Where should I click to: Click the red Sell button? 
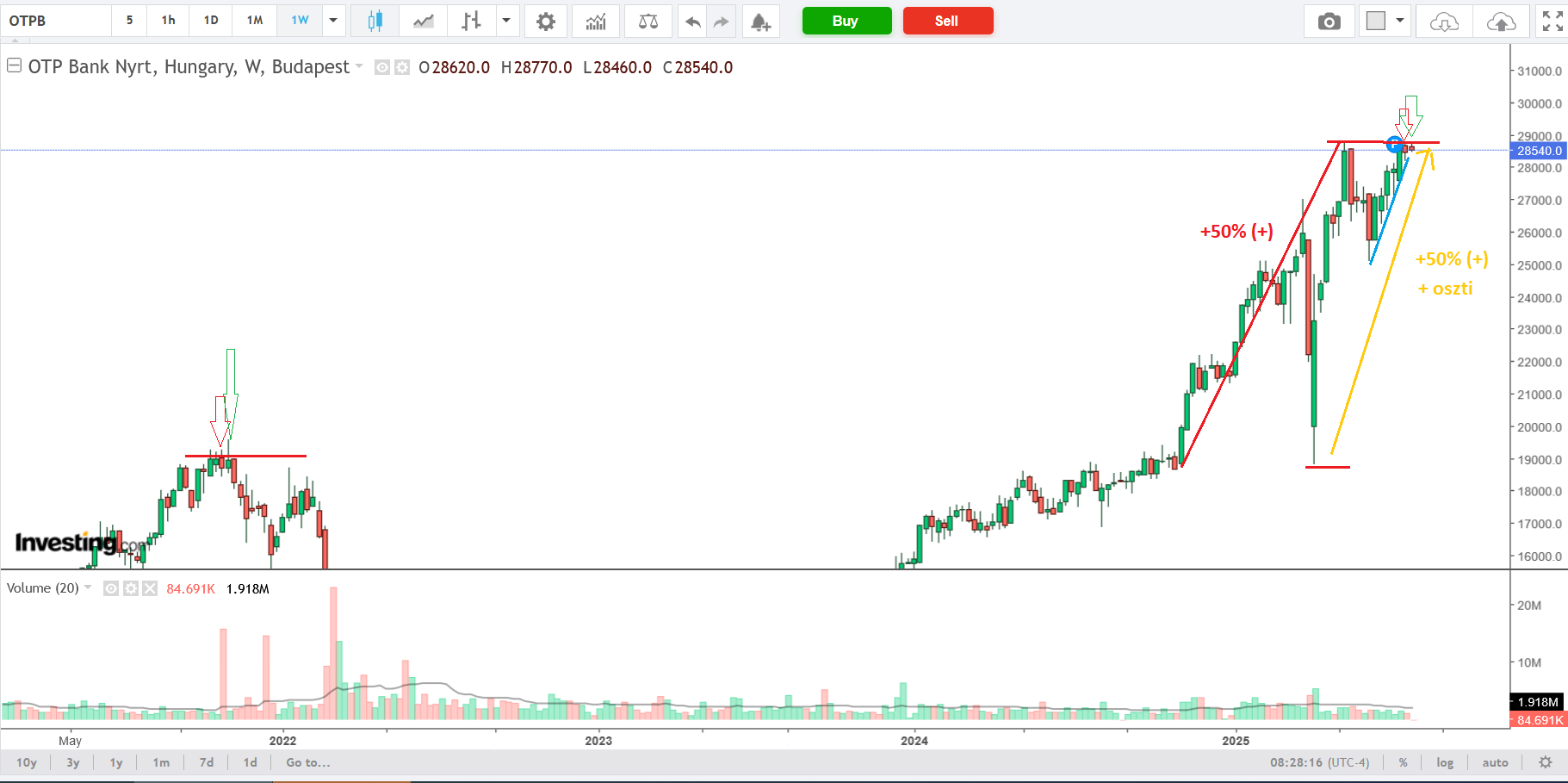point(948,21)
